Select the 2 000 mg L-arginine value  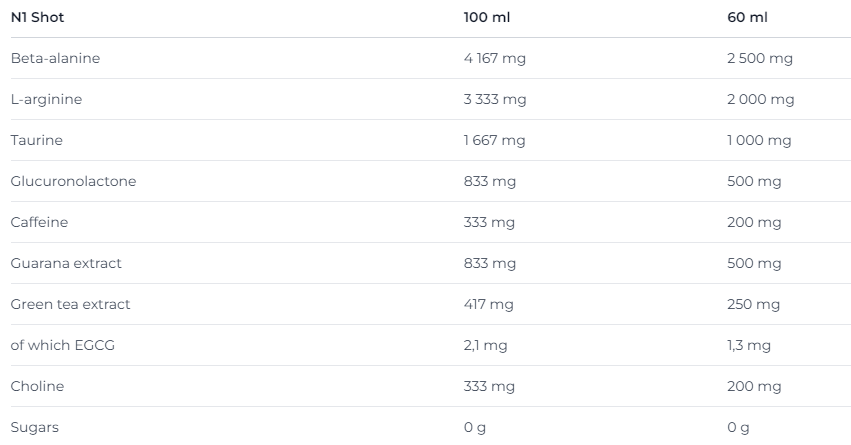[x=761, y=99]
